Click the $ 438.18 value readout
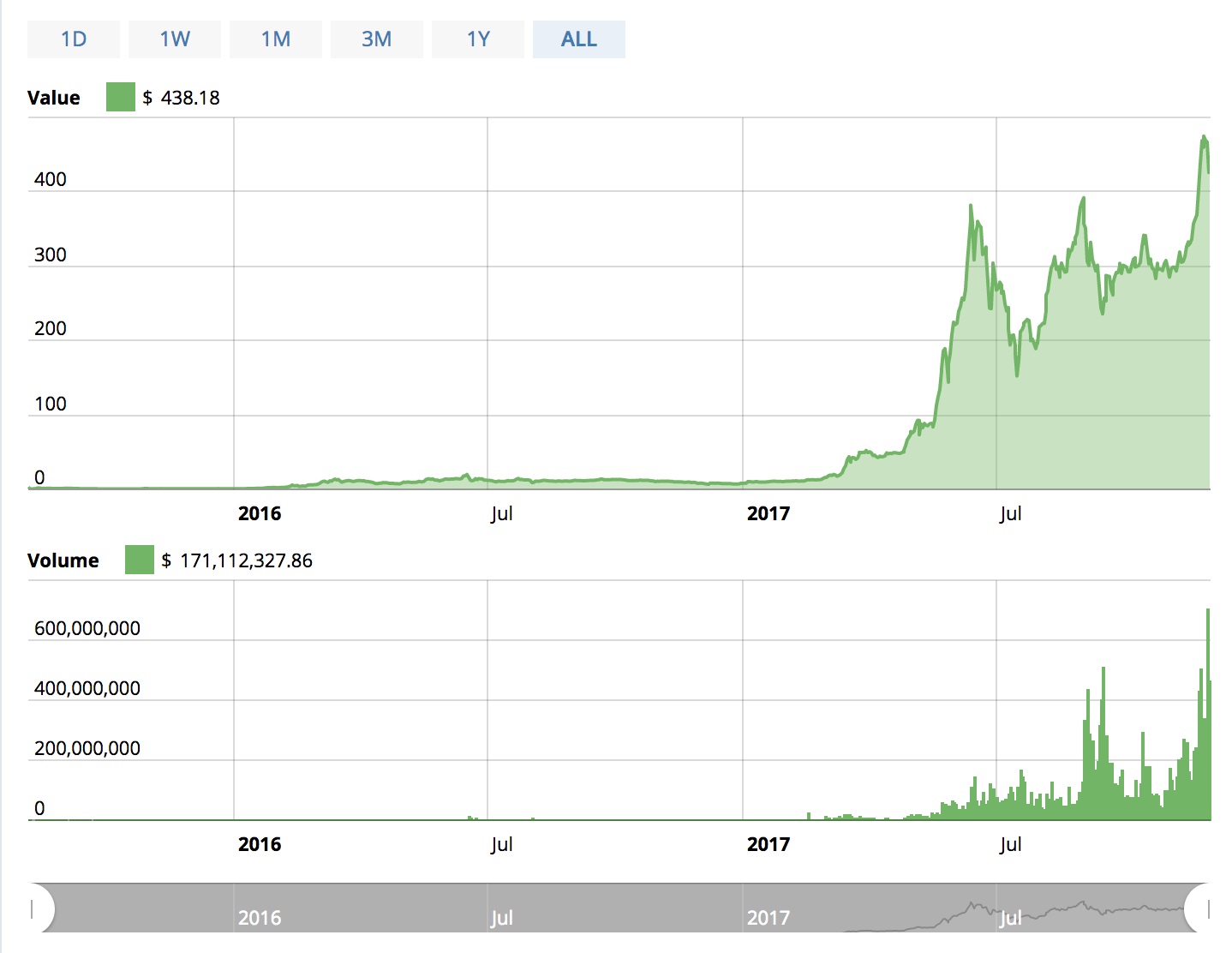 coord(181,98)
